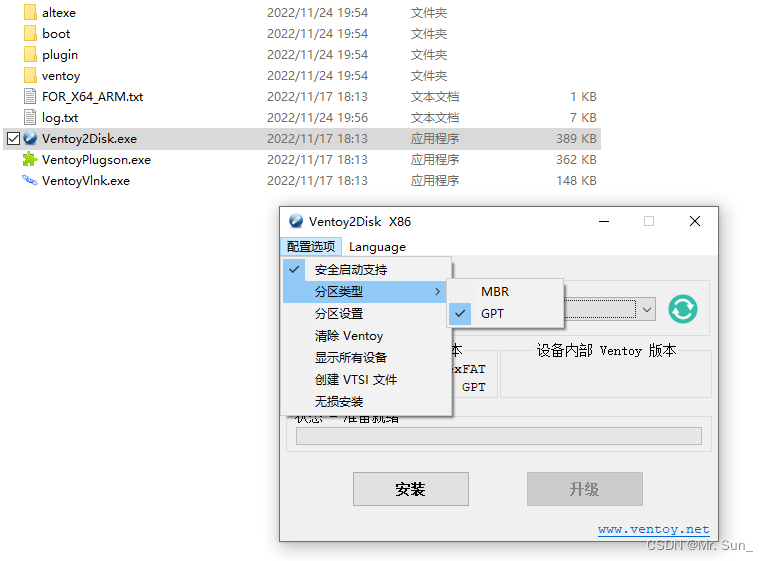
Task: Select file name VentoyVlnk.exe
Action: pyautogui.click(x=86, y=181)
